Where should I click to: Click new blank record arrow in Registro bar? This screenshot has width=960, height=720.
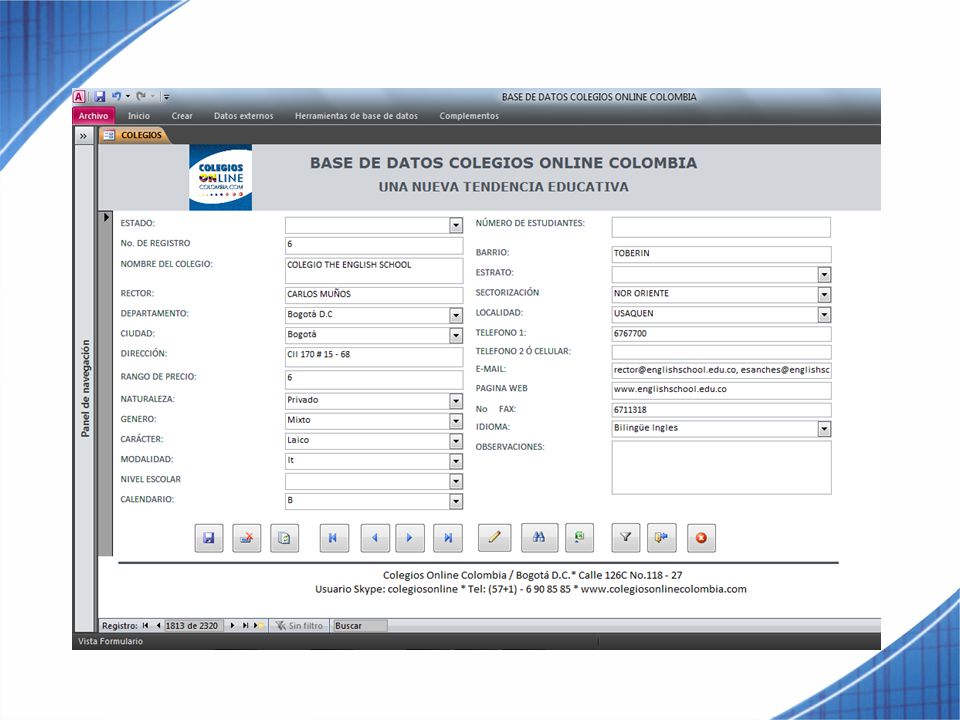click(258, 626)
